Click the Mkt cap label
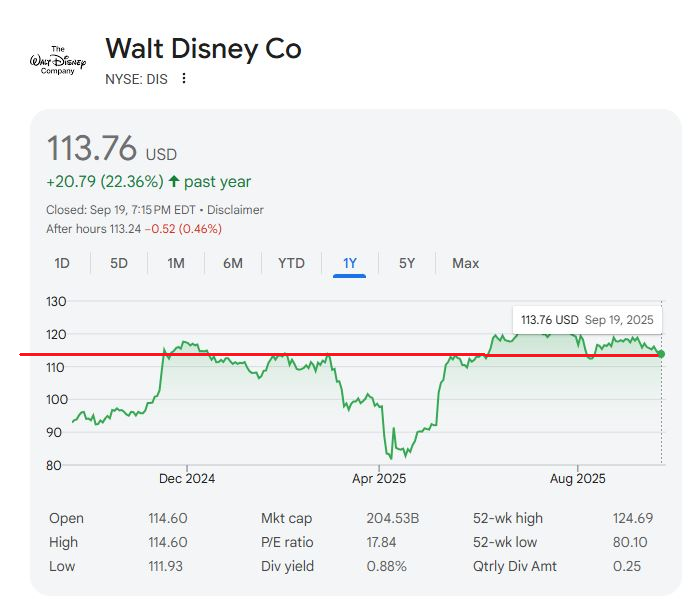This screenshot has height=613, width=689. pyautogui.click(x=286, y=518)
